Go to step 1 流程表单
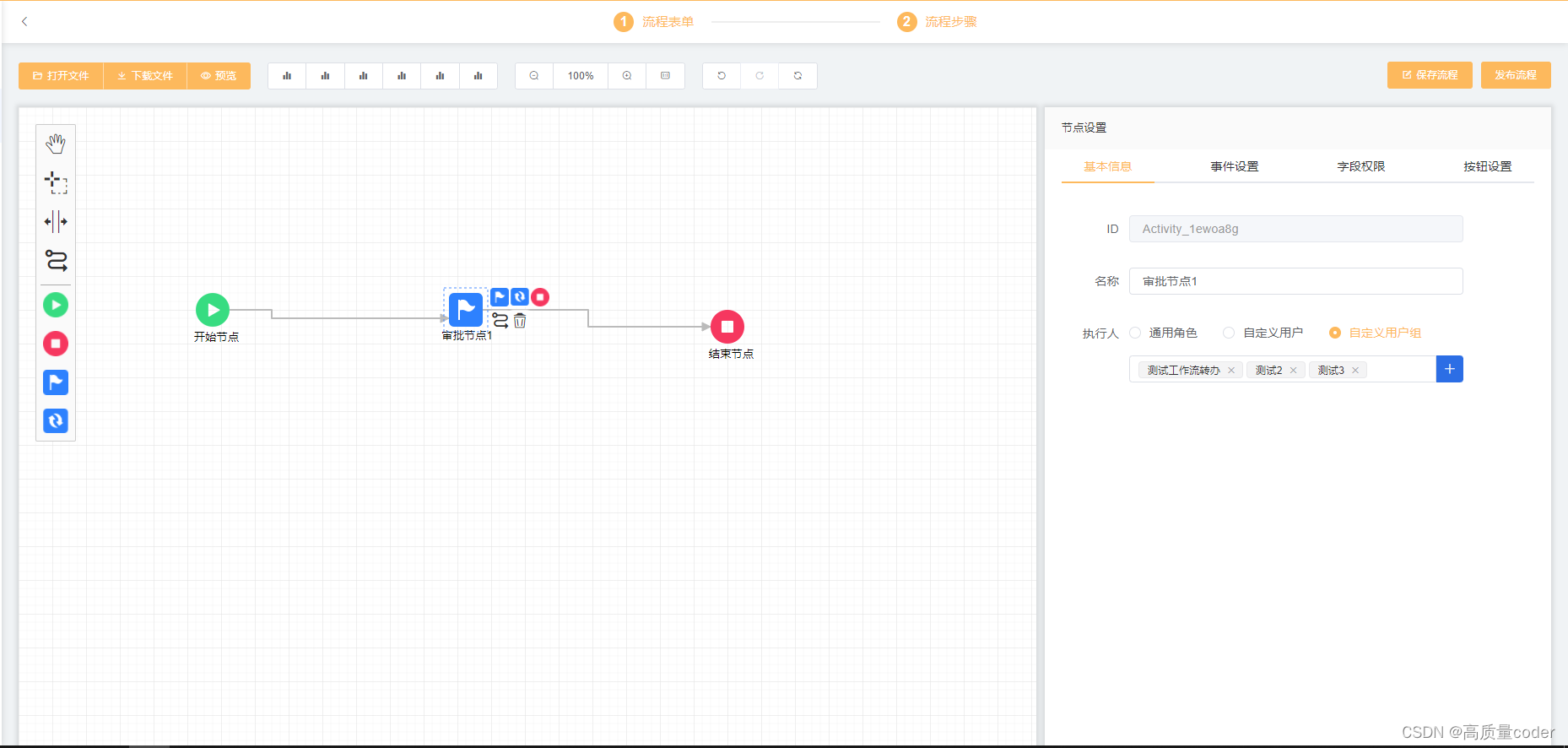 (x=654, y=22)
